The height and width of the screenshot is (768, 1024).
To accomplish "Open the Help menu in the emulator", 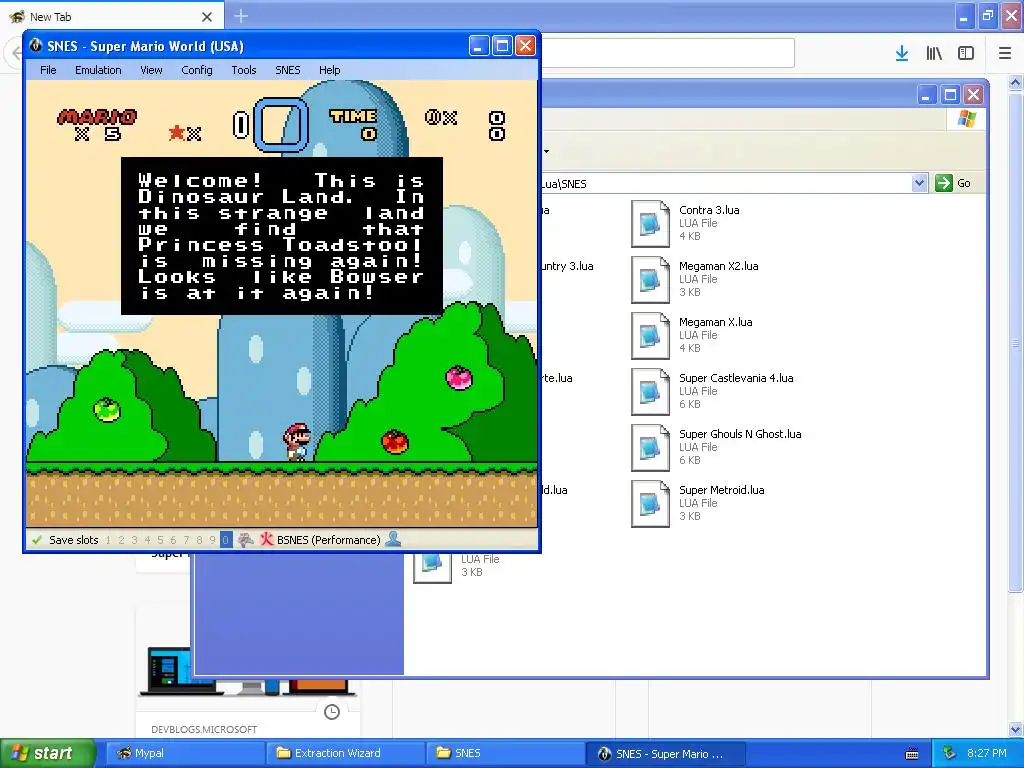I will pyautogui.click(x=329, y=70).
